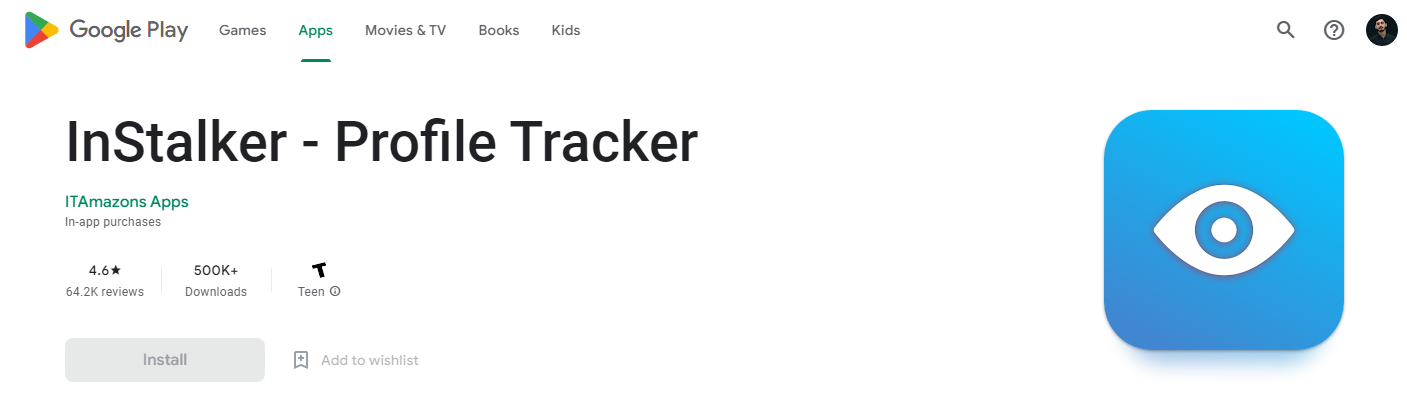Image resolution: width=1407 pixels, height=403 pixels.
Task: Click the Teen content rating T icon
Action: tap(319, 270)
